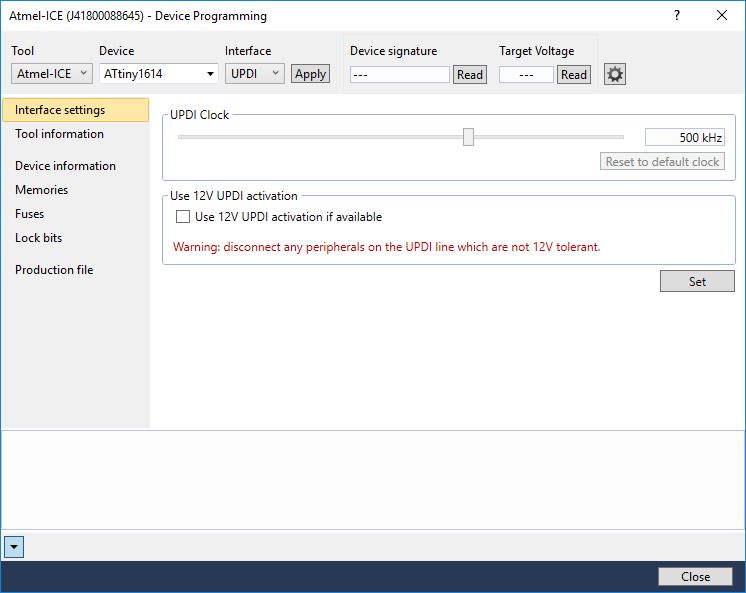Image resolution: width=746 pixels, height=593 pixels.
Task: Open the Tool dropdown showing Atmel-ICE
Action: pyautogui.click(x=51, y=74)
